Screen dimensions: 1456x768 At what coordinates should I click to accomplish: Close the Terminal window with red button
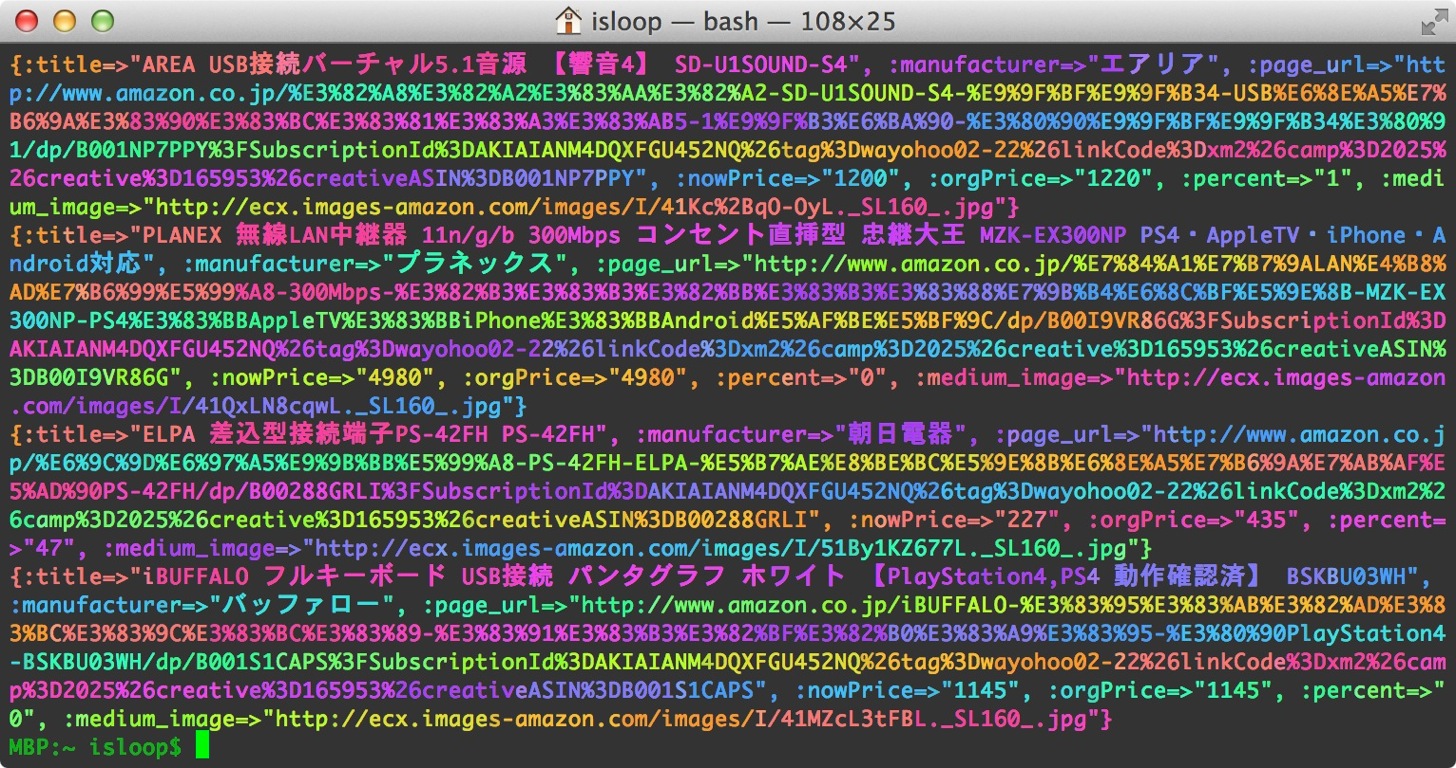point(27,20)
